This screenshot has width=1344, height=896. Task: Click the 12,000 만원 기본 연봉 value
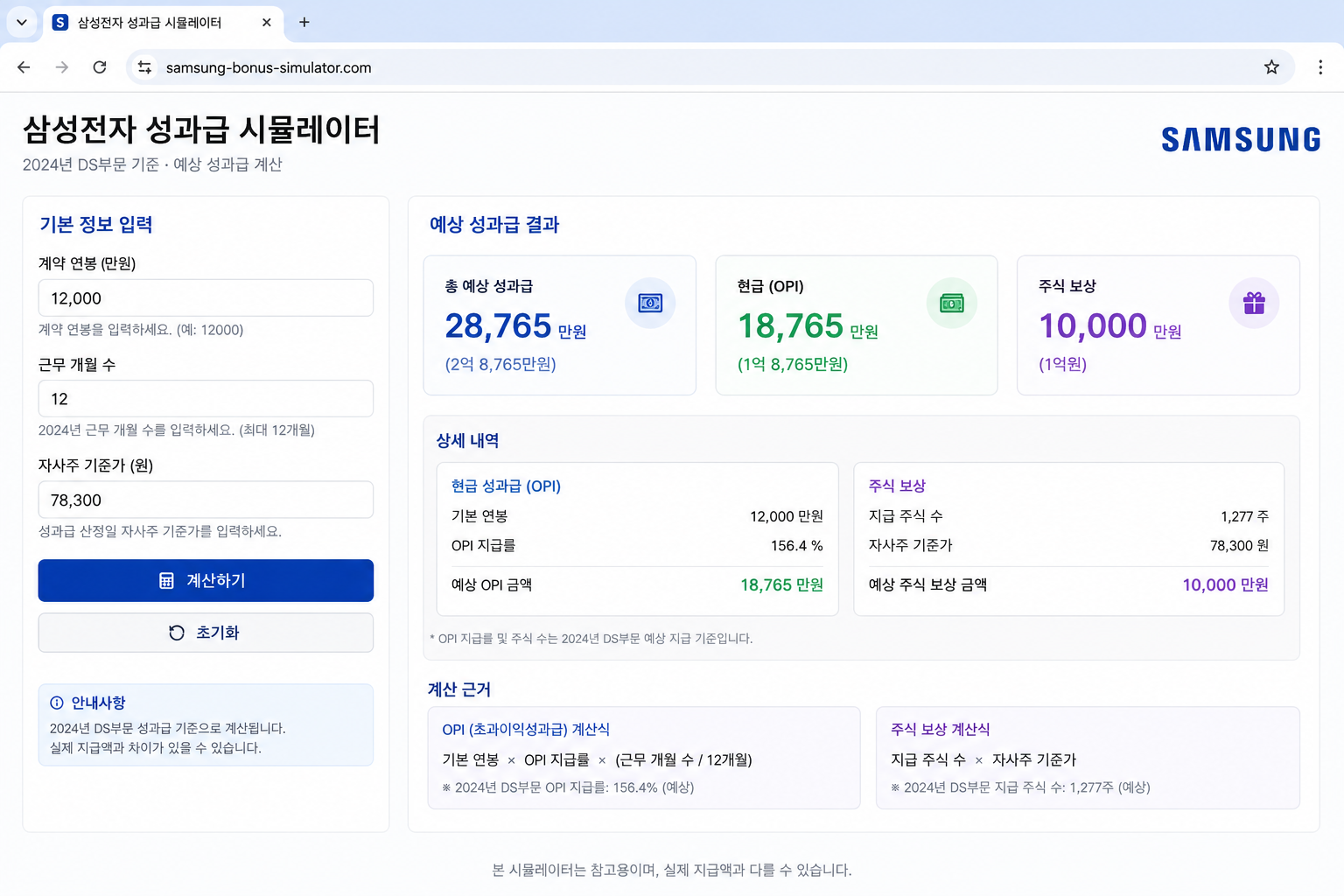[786, 516]
